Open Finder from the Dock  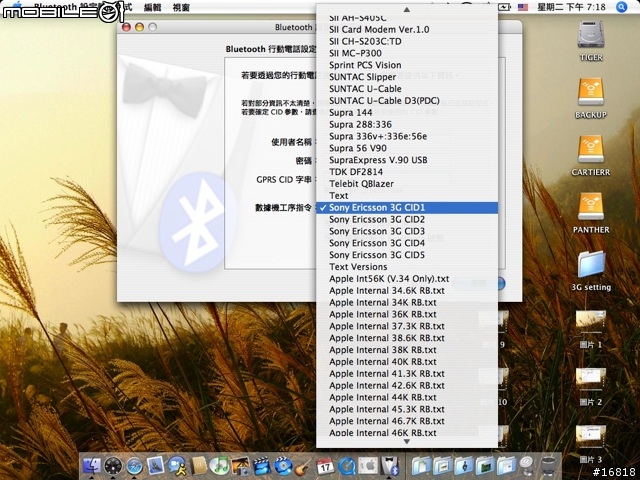92,466
